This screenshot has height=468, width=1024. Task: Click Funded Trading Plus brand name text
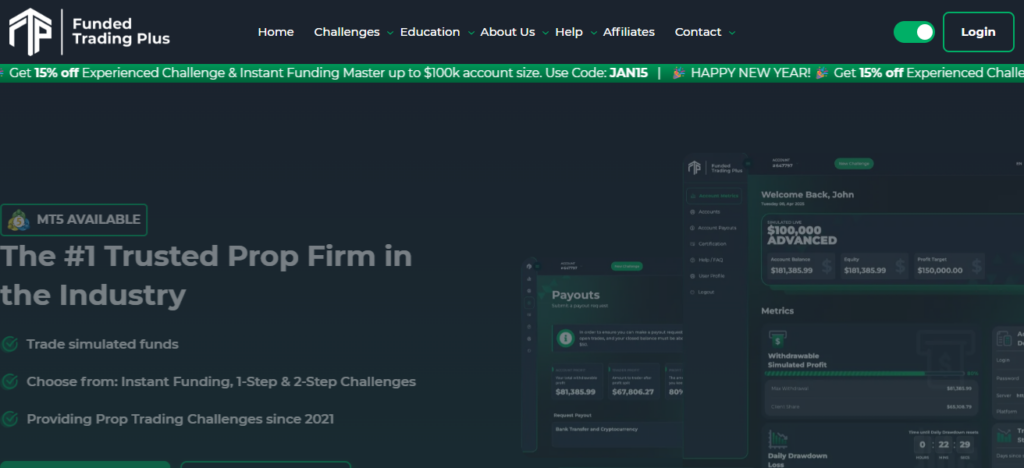coord(121,31)
